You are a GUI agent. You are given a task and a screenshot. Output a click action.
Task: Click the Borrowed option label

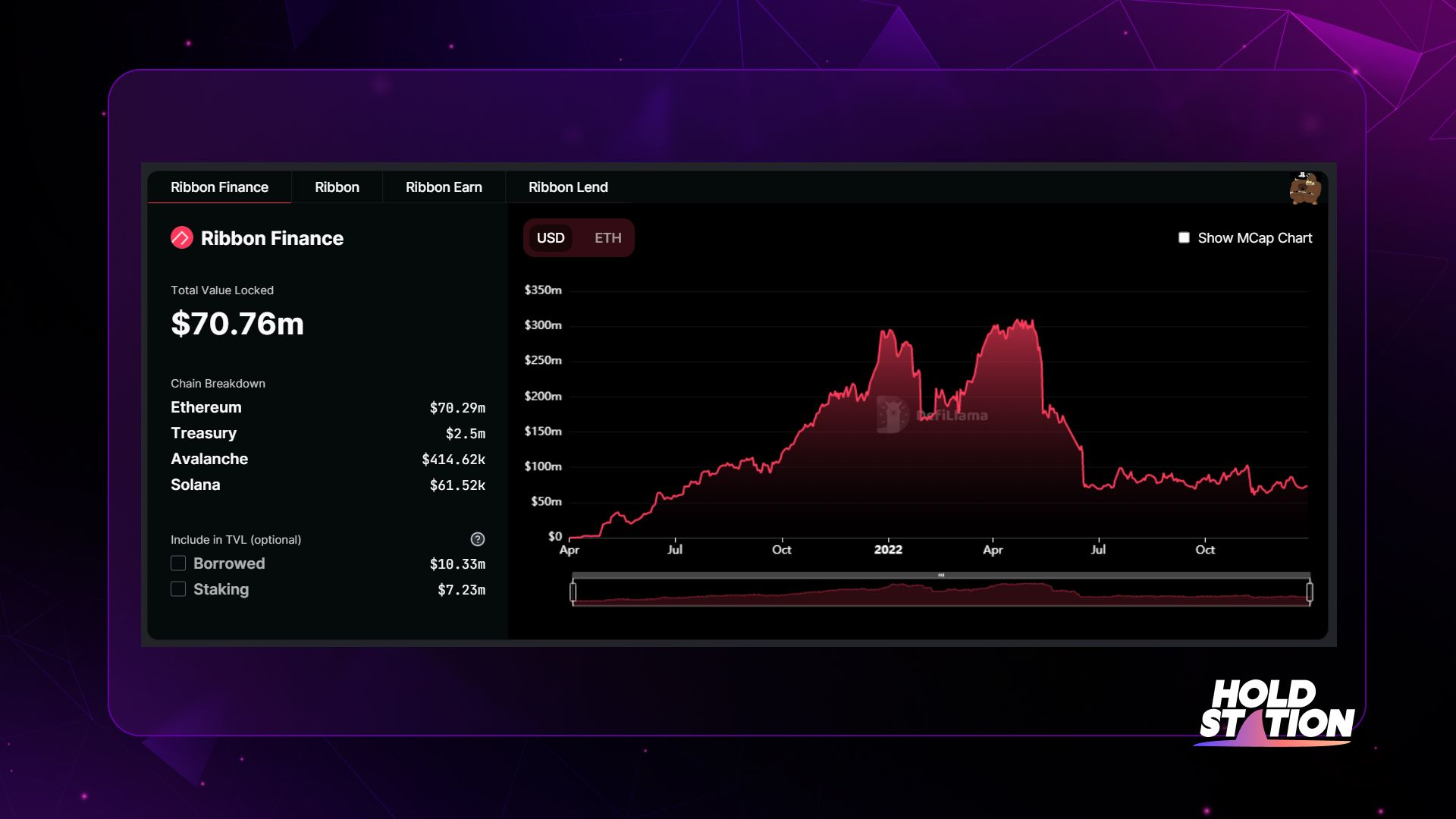(229, 563)
